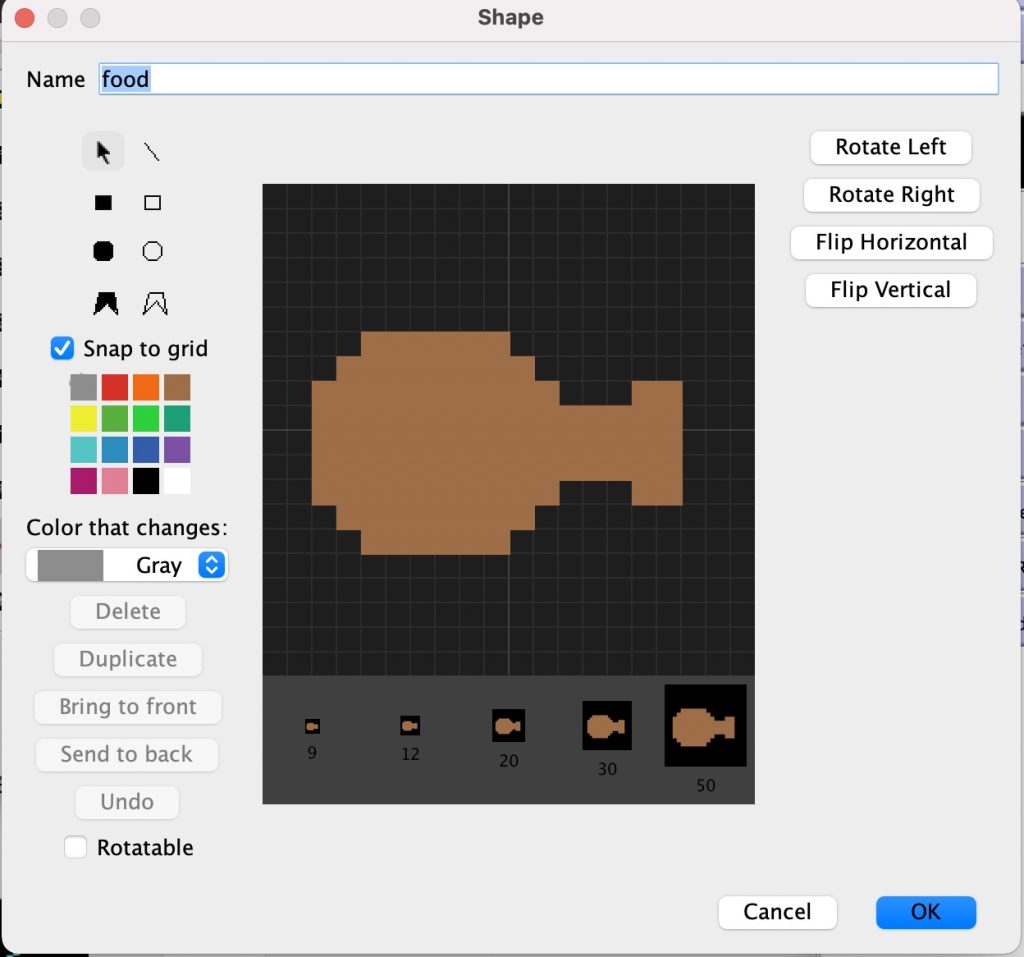This screenshot has height=957, width=1024.
Task: Pick the red color swatch
Action: point(115,387)
